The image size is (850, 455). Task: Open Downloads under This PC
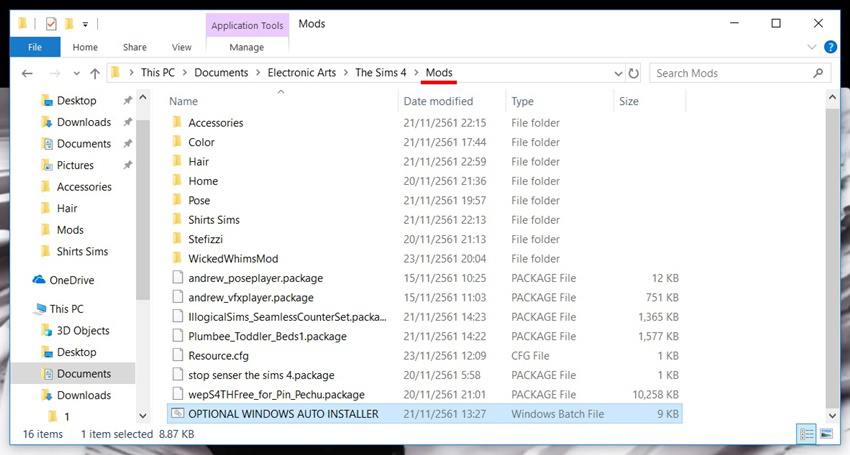pos(83,395)
